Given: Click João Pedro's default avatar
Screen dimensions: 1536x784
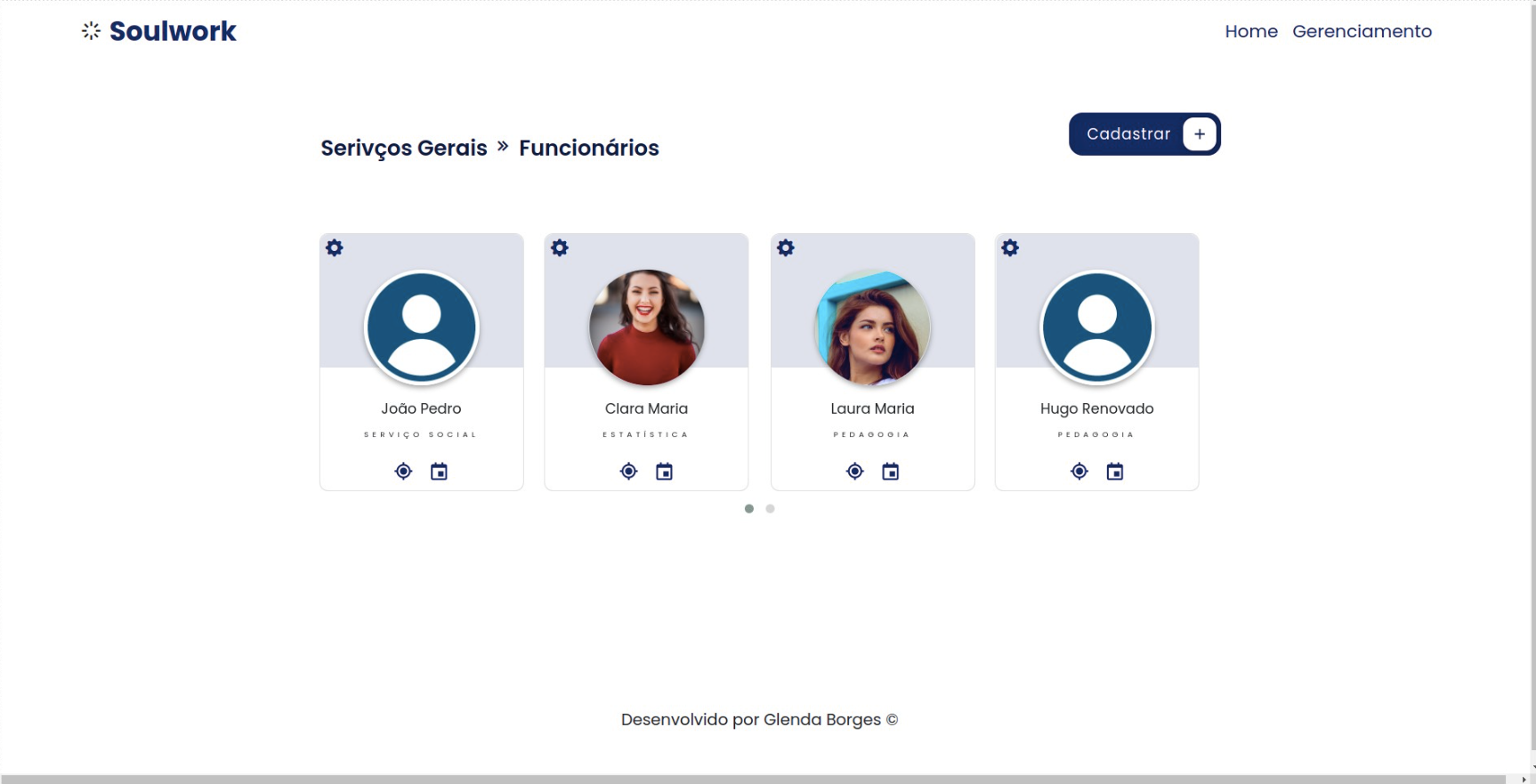Looking at the screenshot, I should (422, 327).
